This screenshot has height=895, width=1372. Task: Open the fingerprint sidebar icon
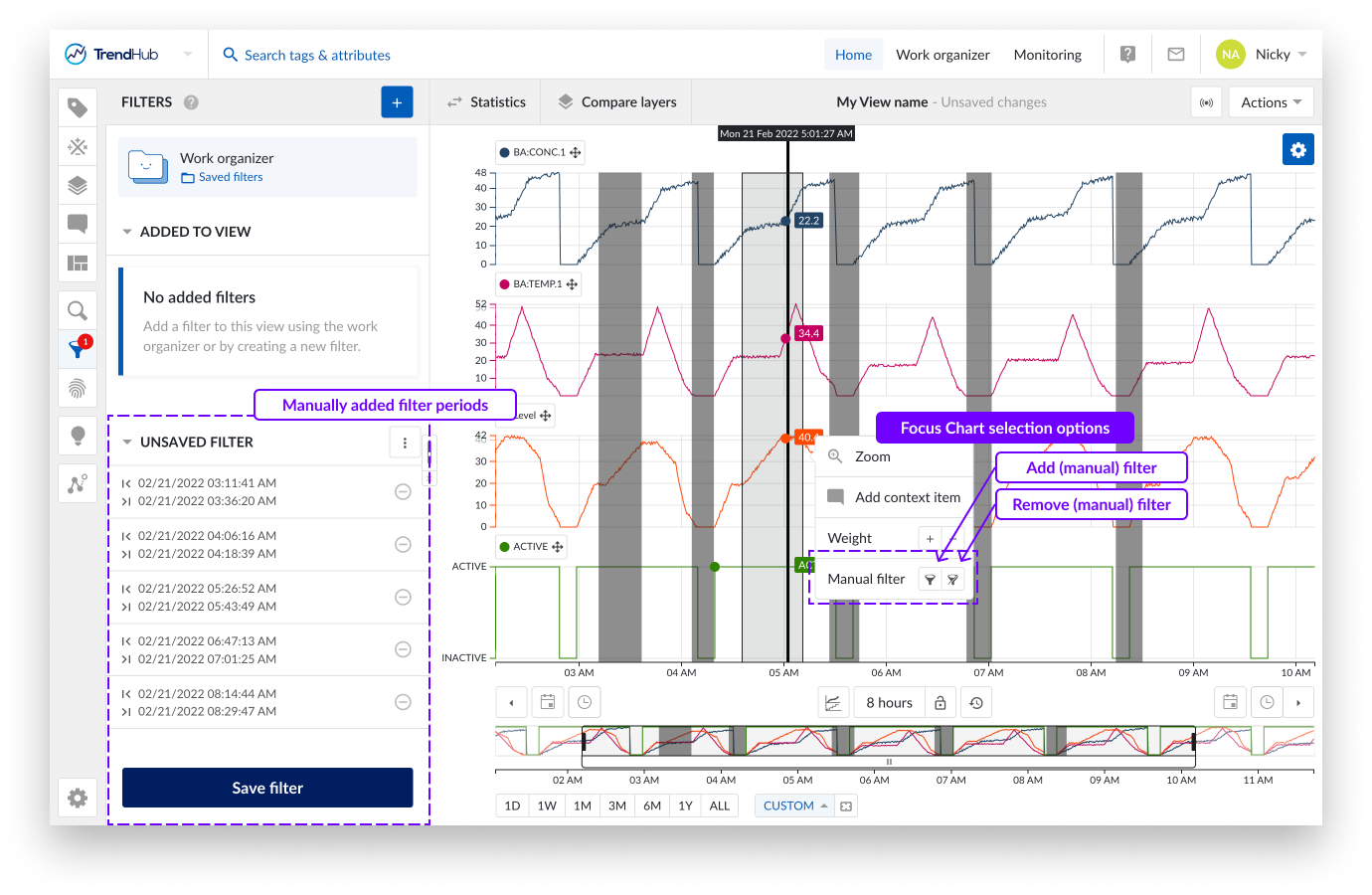[78, 388]
